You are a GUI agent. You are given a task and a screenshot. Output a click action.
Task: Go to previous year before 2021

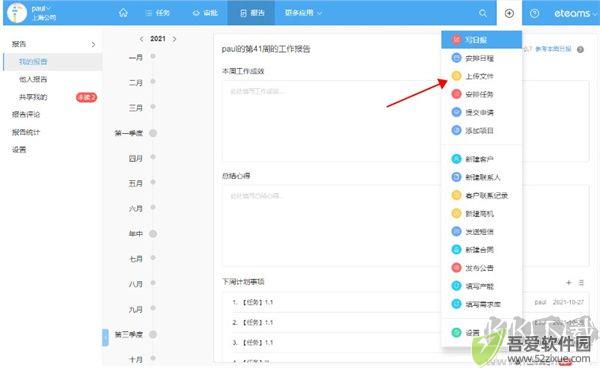click(141, 39)
